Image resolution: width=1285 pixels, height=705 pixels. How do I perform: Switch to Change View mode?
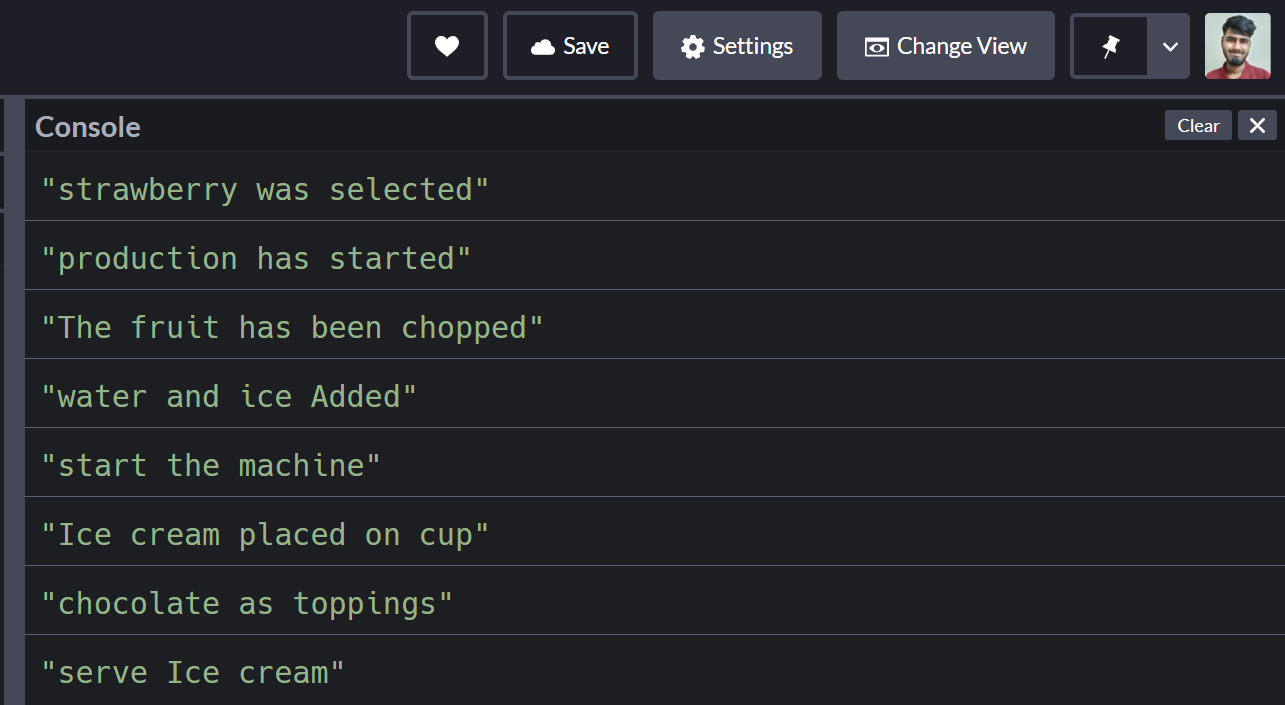(945, 45)
